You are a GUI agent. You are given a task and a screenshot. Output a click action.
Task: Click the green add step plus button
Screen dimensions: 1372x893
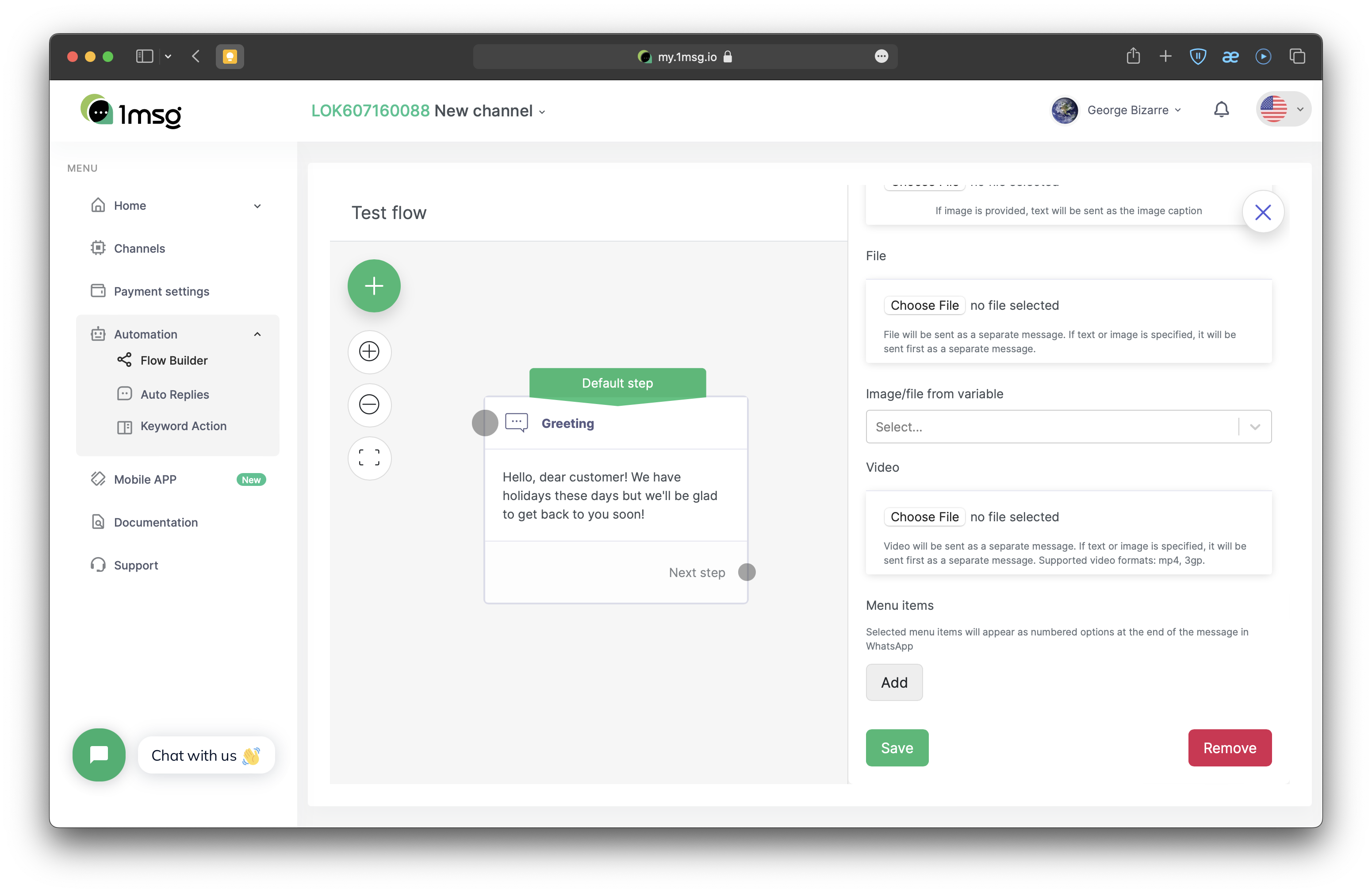coord(374,285)
